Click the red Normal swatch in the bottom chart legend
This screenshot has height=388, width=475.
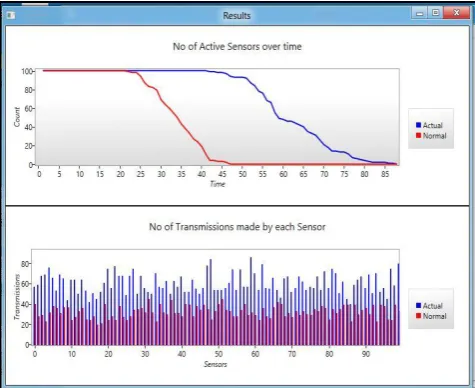click(x=418, y=316)
